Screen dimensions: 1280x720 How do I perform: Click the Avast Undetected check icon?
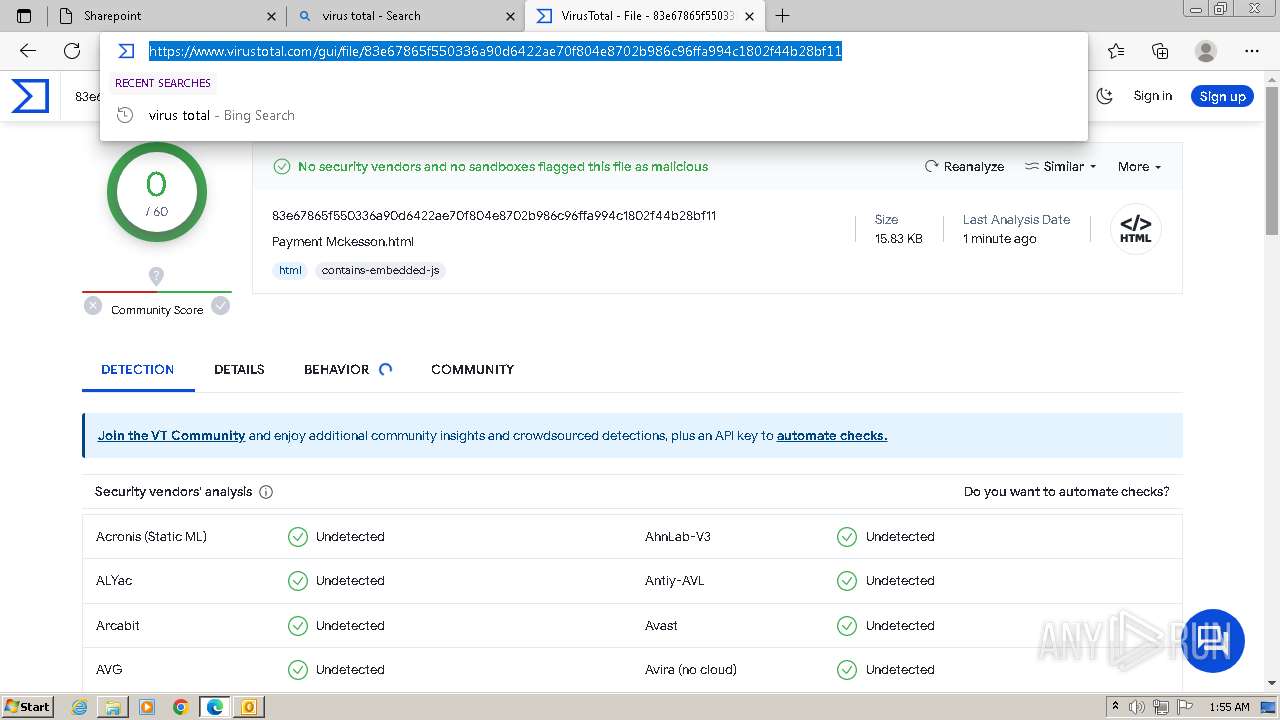(x=847, y=626)
